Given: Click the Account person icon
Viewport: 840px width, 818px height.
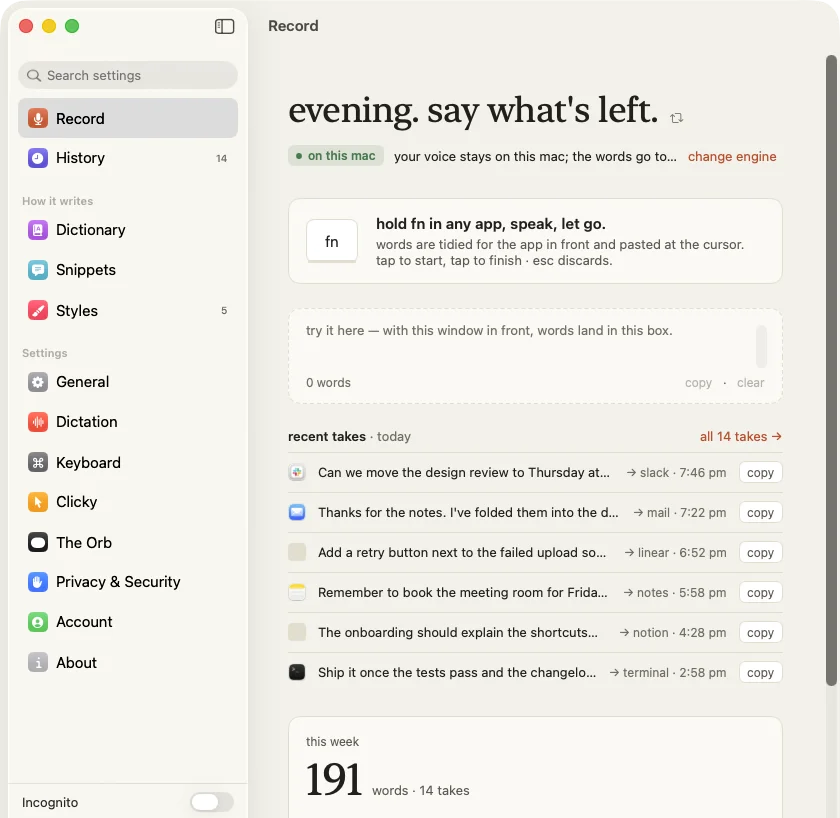Looking at the screenshot, I should point(38,622).
